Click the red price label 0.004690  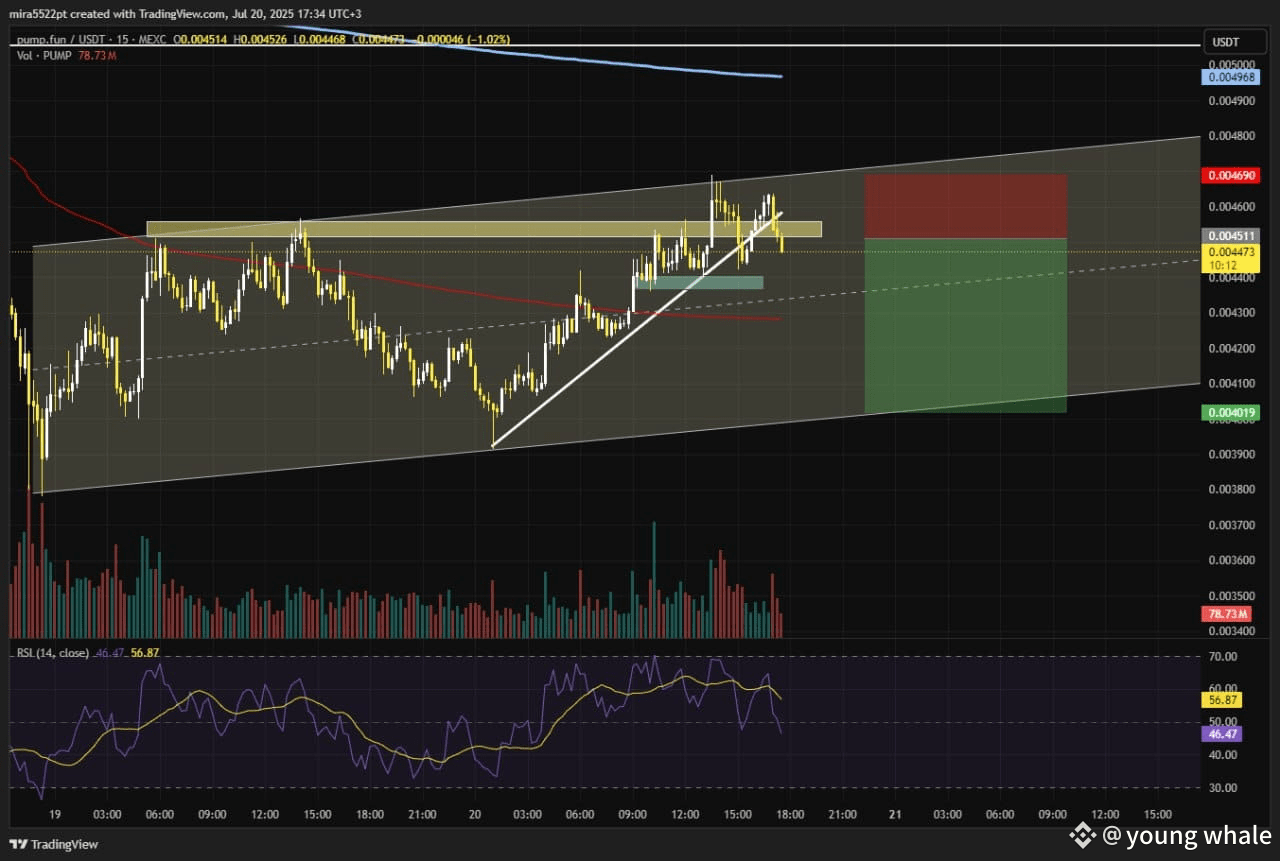pos(1232,175)
